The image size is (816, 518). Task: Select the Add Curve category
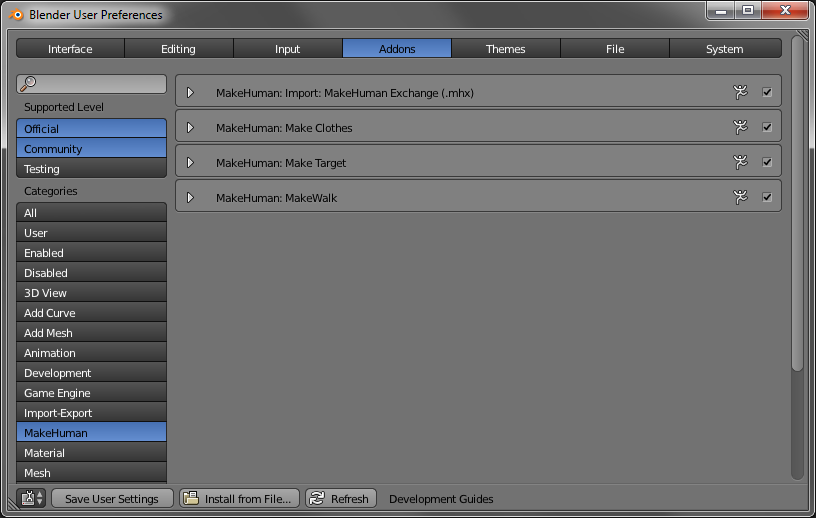[x=92, y=312]
